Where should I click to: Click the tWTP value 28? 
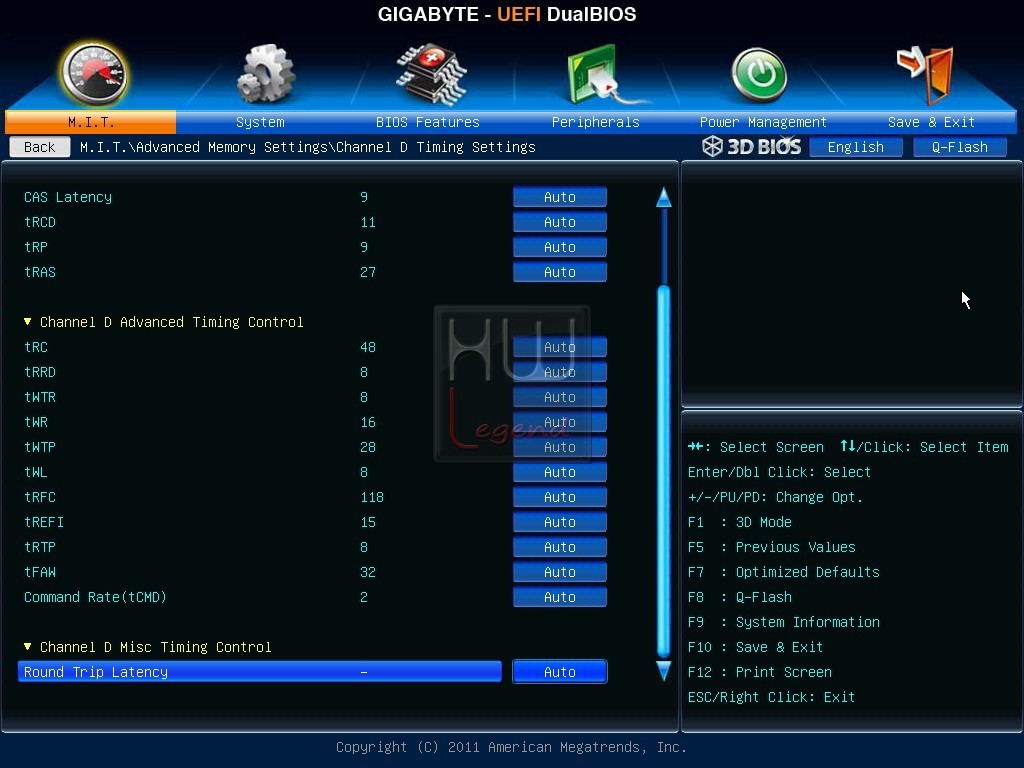[368, 447]
